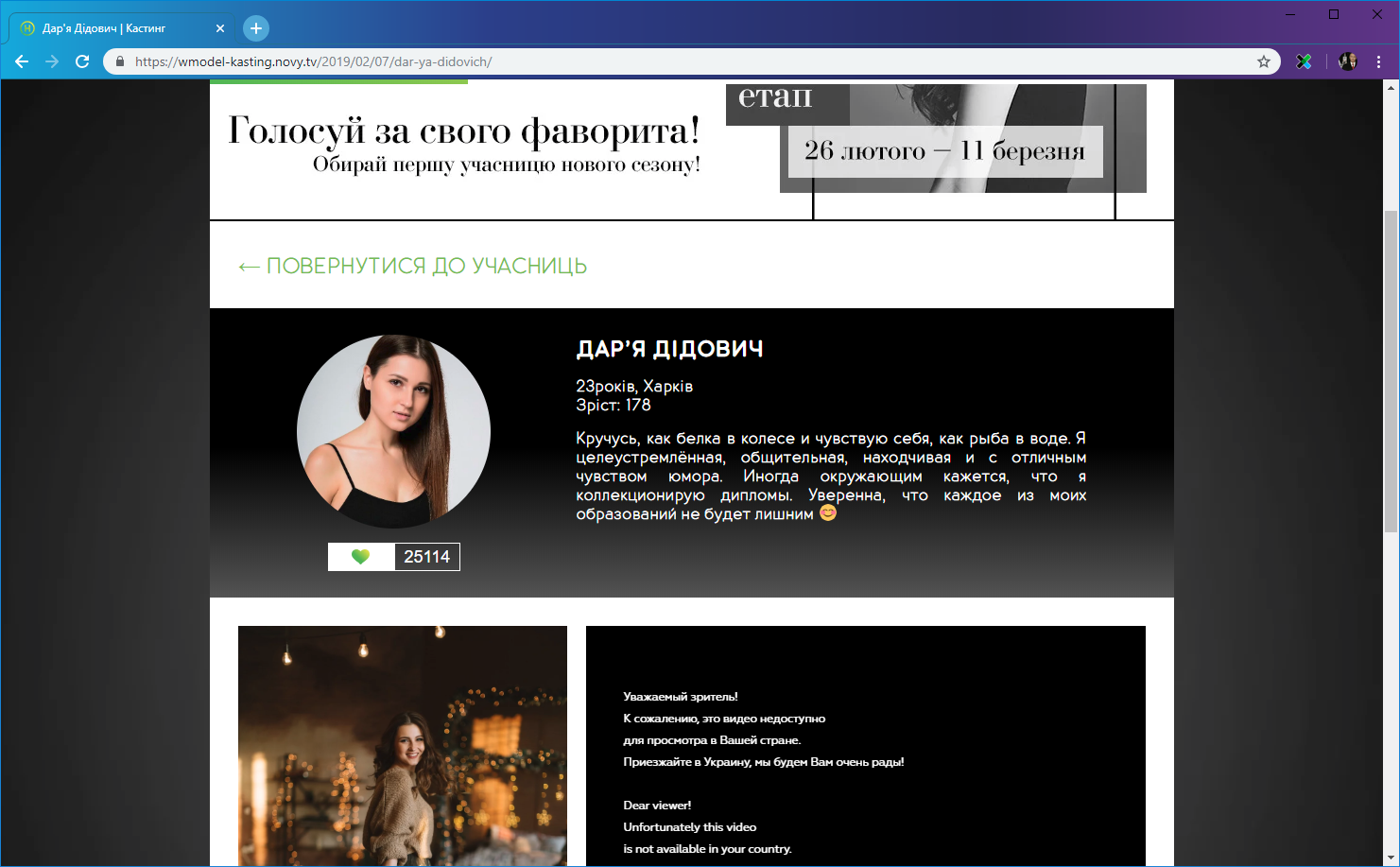Open the green X extension icon

[x=1304, y=61]
